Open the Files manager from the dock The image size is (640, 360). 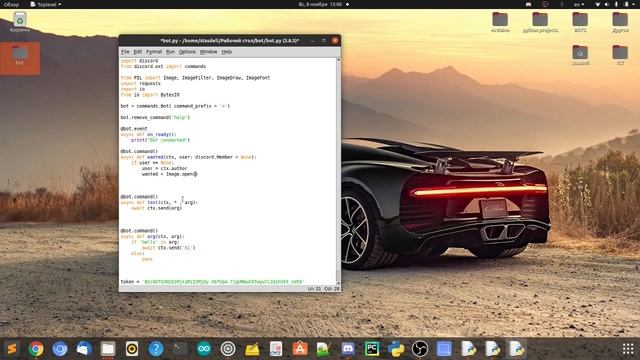tap(108, 349)
